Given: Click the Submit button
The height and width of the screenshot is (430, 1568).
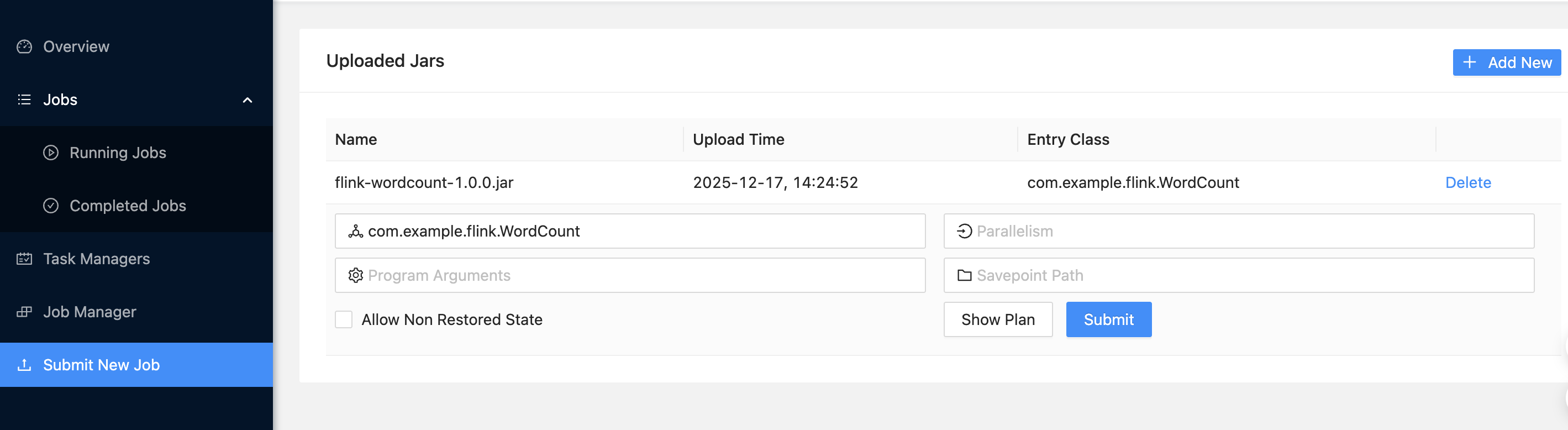Looking at the screenshot, I should (x=1108, y=319).
